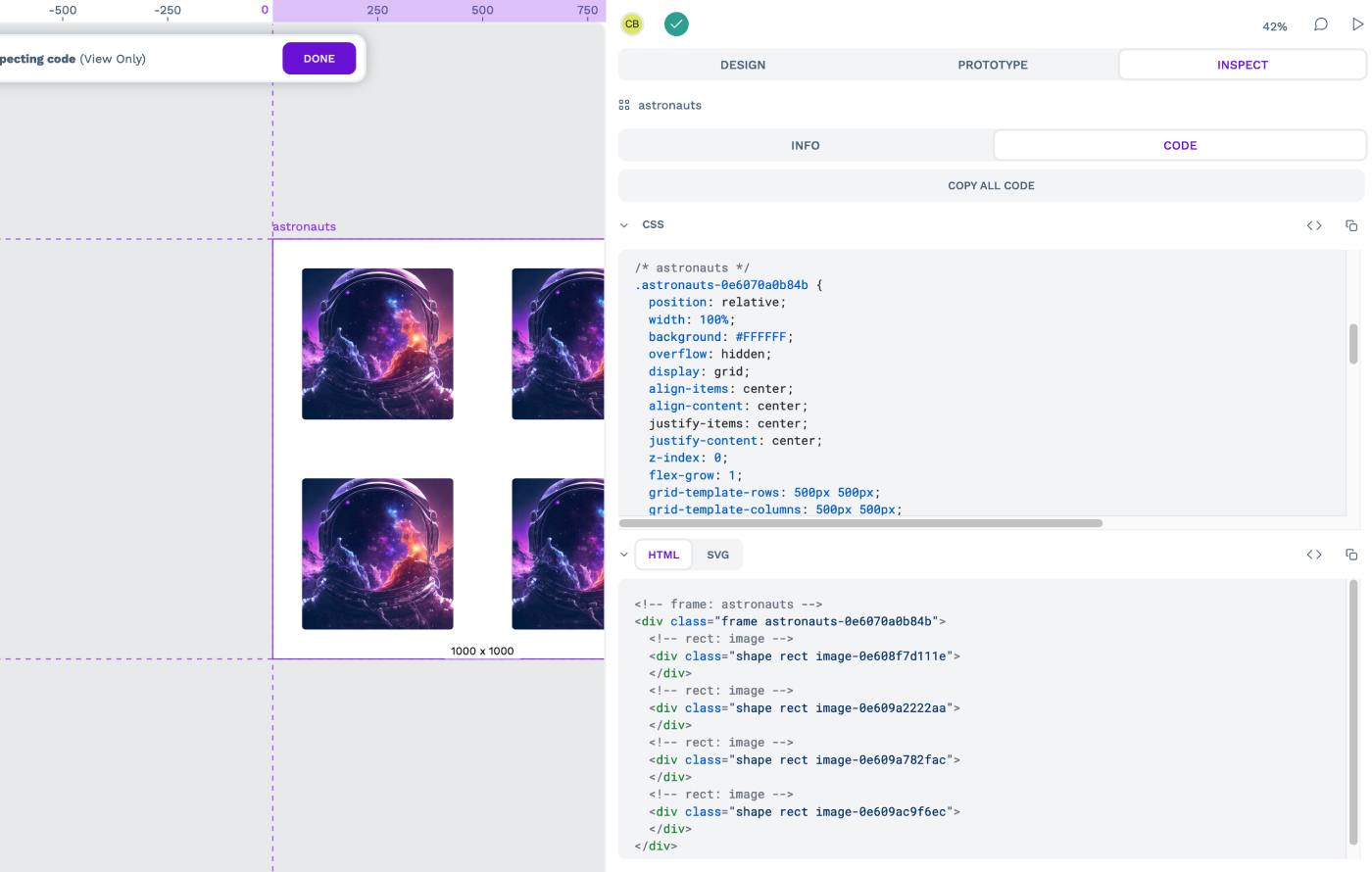
Task: Click the COPY ALL CODE button
Action: (991, 185)
